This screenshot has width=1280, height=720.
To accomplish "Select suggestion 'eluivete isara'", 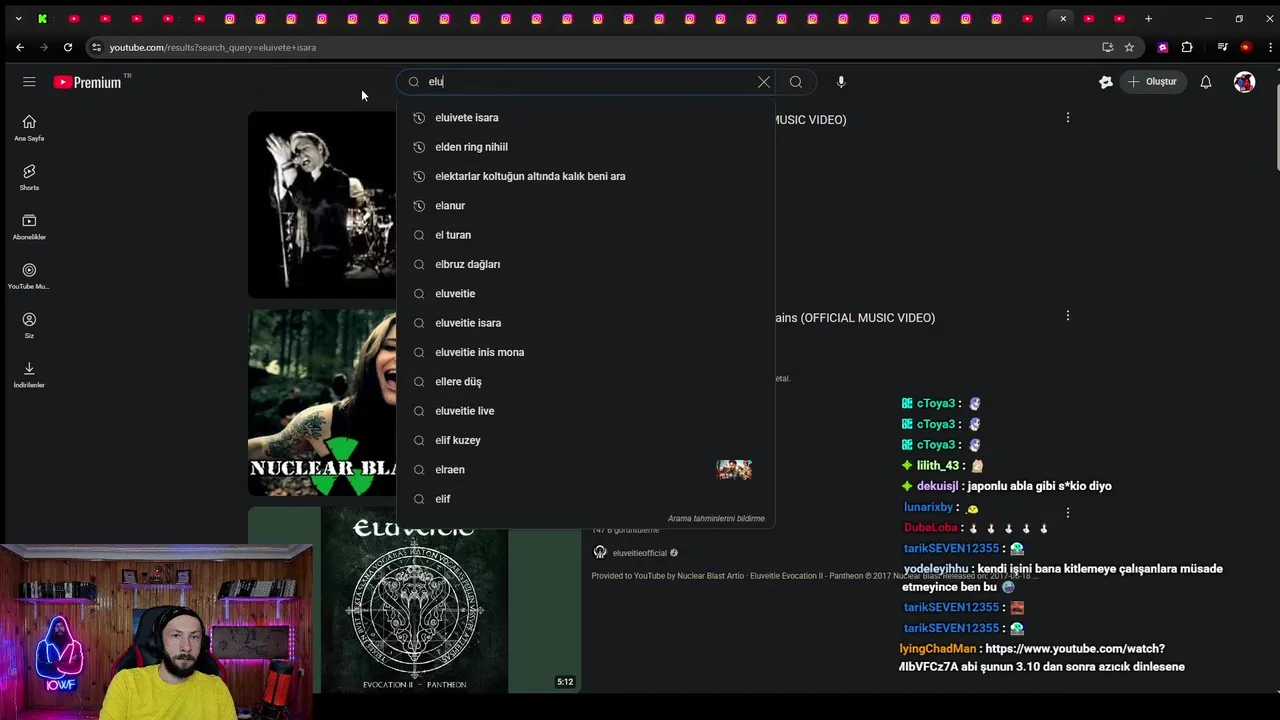I will point(586,118).
